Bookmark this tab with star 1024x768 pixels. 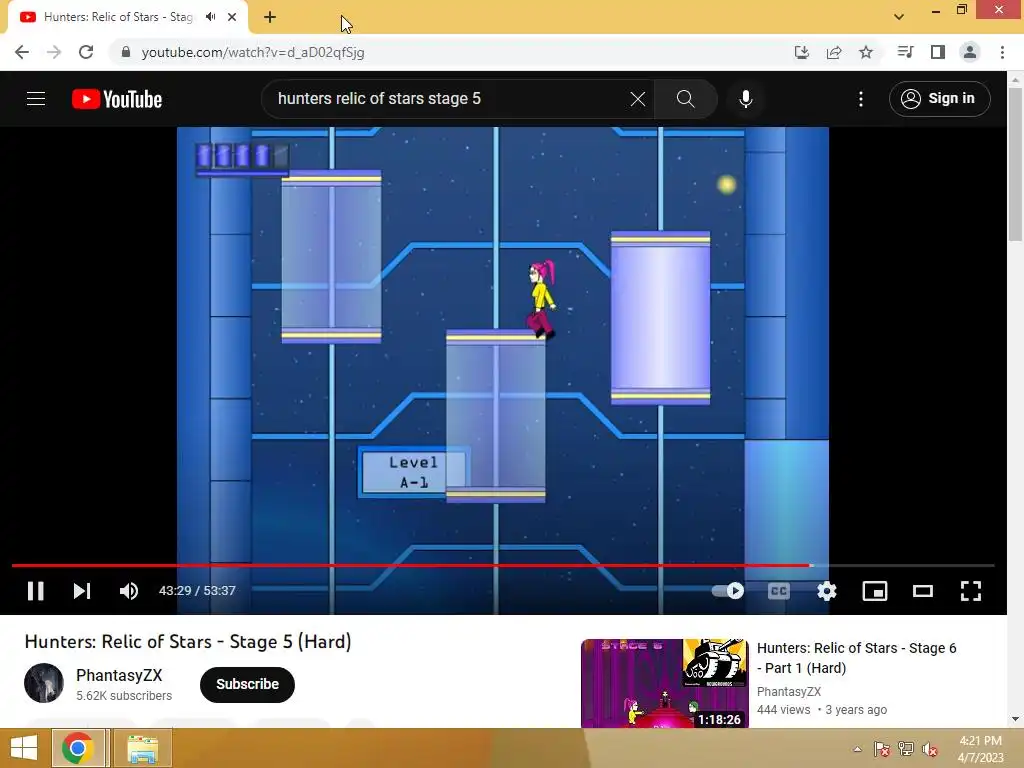click(866, 52)
